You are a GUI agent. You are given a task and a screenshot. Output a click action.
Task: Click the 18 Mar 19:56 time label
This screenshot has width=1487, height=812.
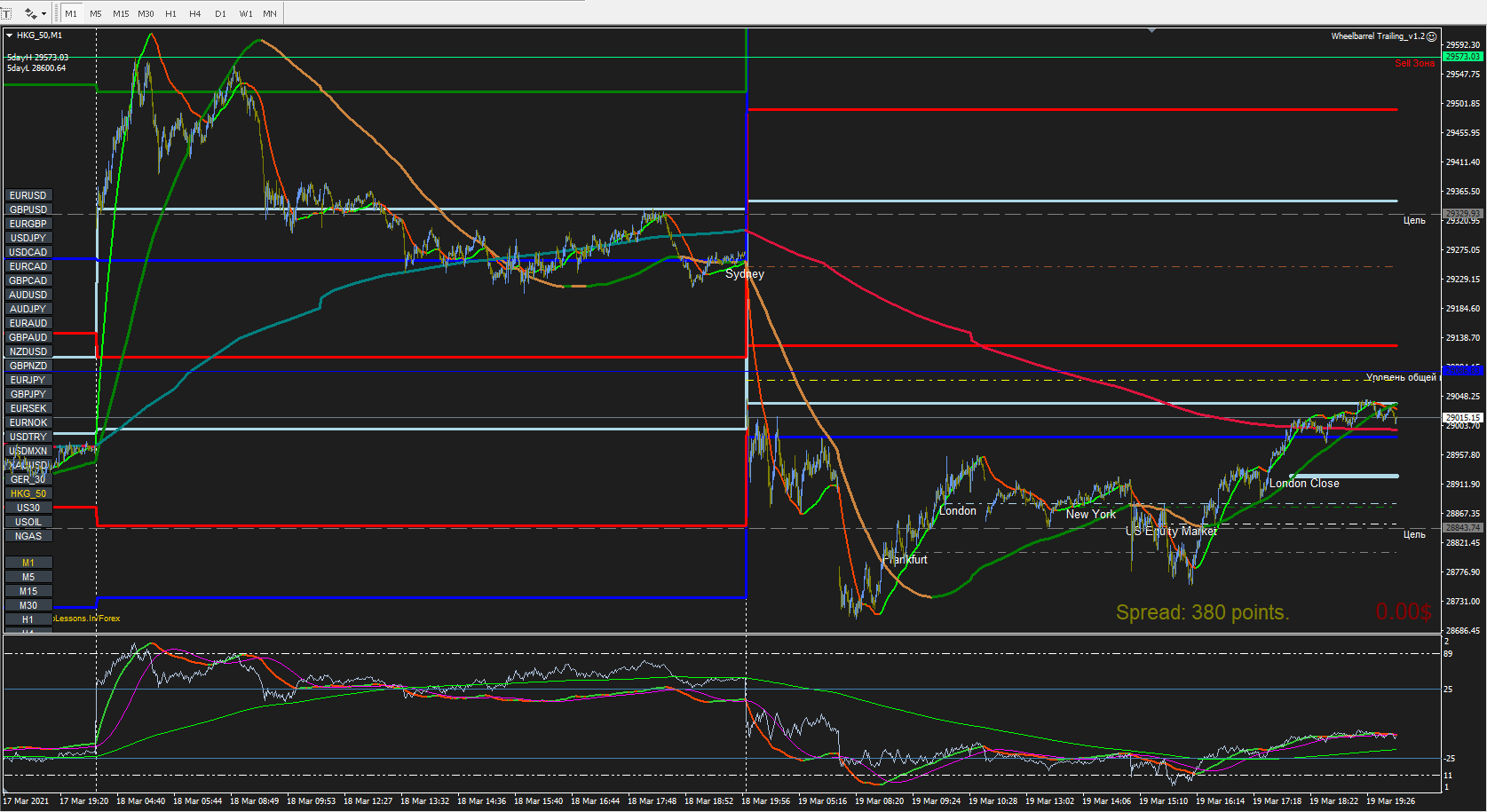tap(765, 800)
